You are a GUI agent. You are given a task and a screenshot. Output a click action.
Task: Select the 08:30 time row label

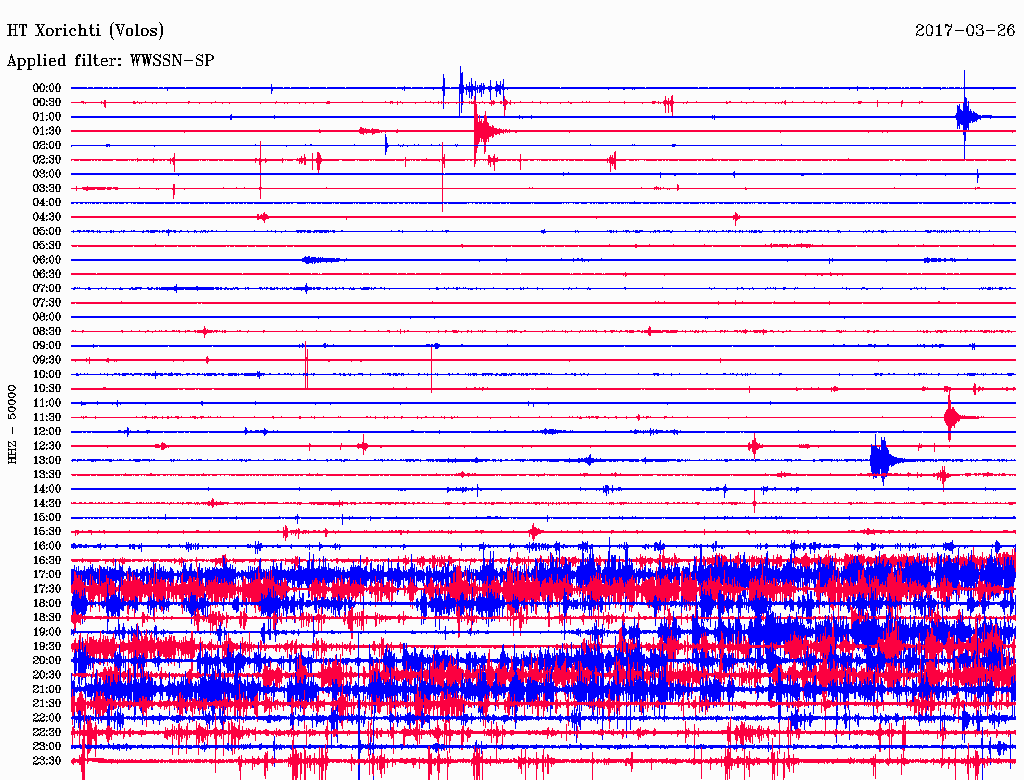[x=47, y=331]
